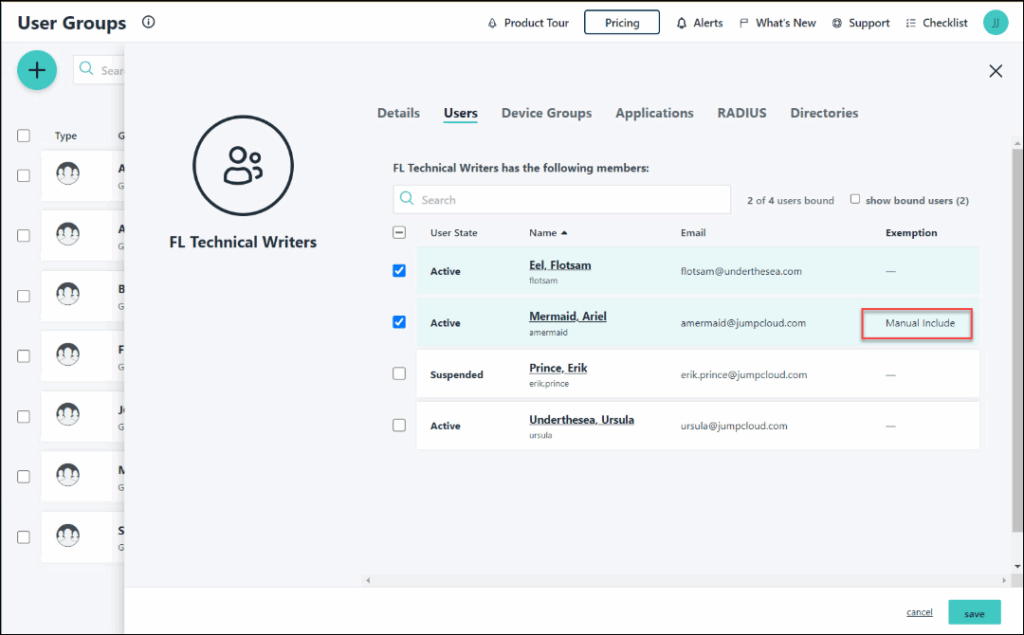
Task: Uncheck the Eel, Flotsam user checkbox
Action: click(x=399, y=271)
